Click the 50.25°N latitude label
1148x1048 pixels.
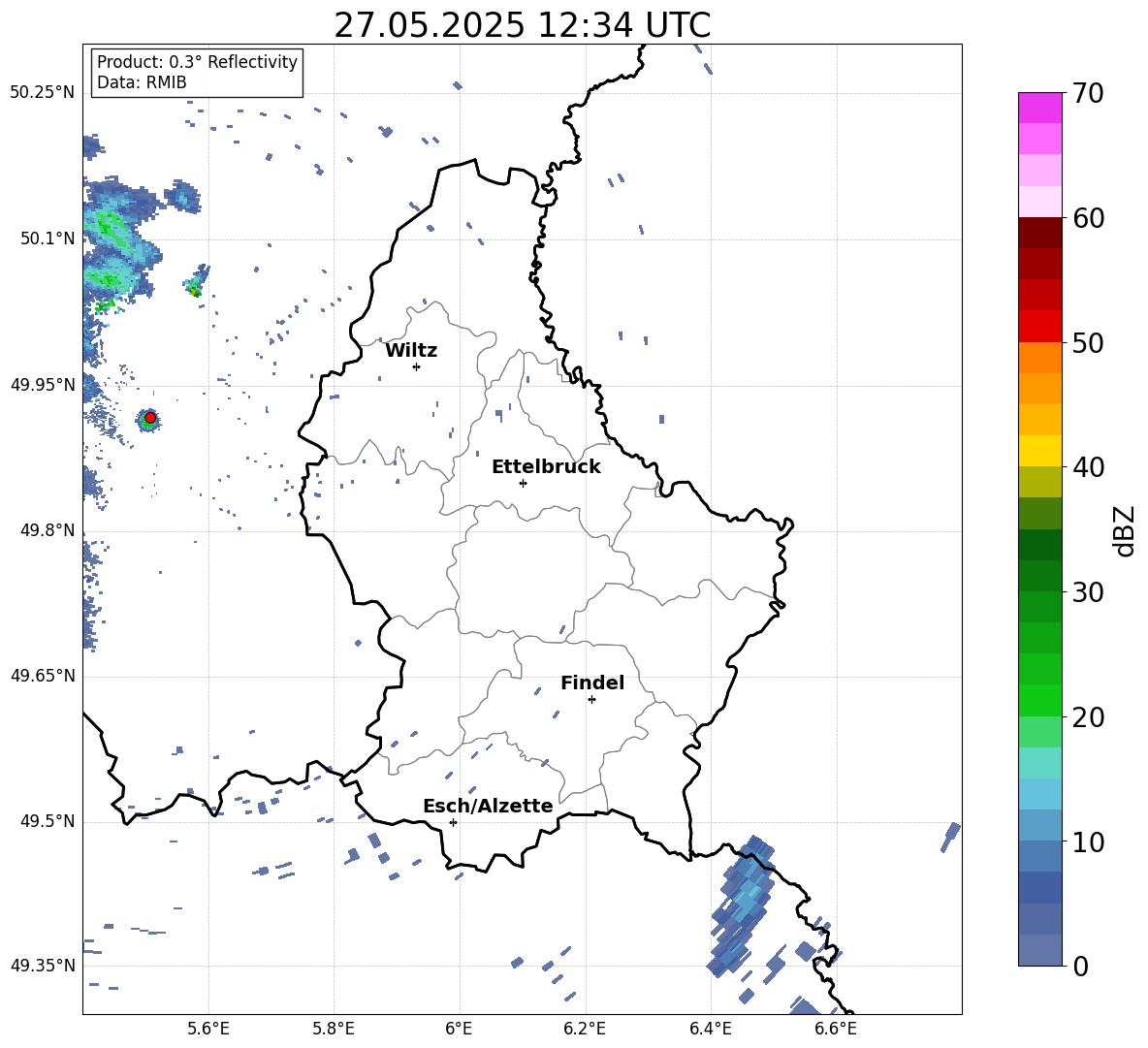[x=43, y=93]
